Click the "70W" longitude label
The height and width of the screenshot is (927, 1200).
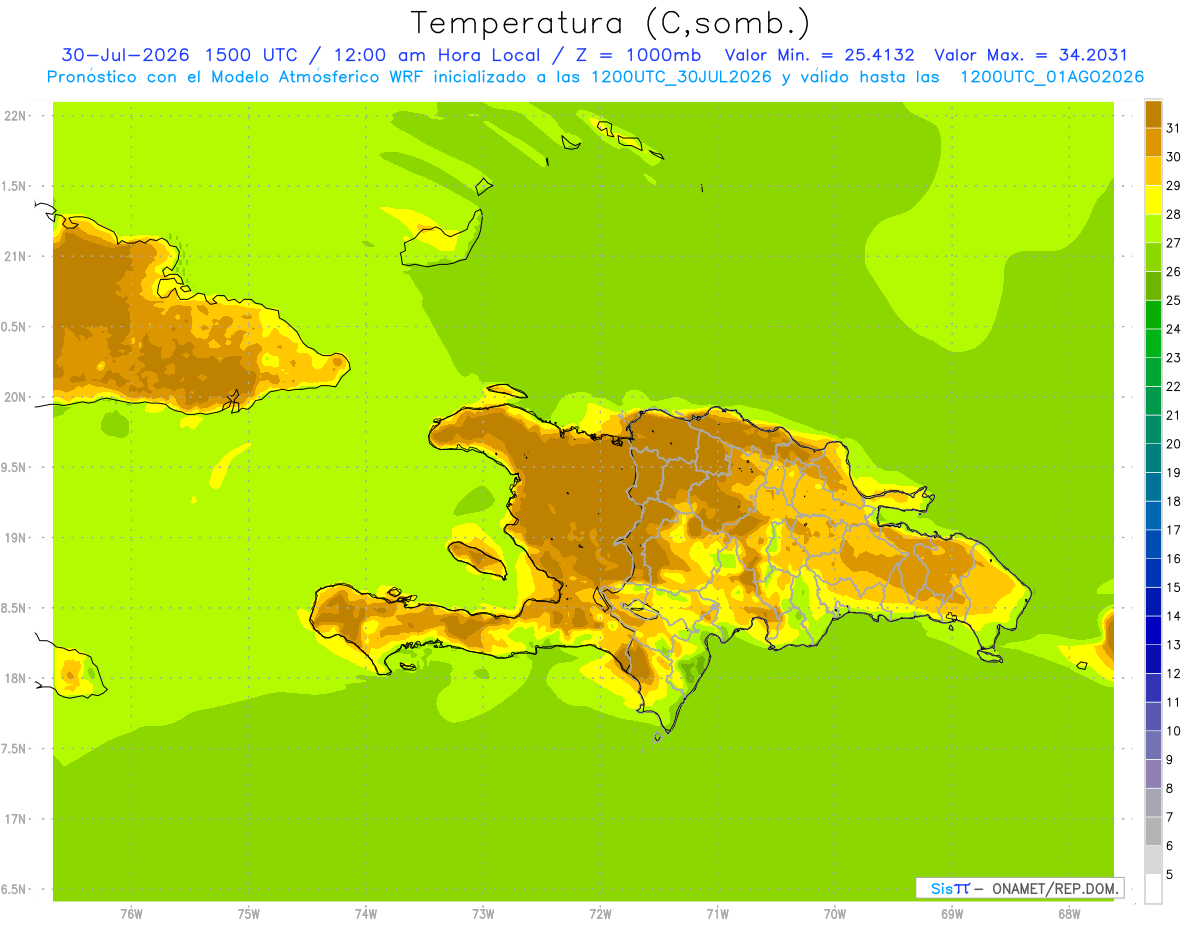click(x=835, y=913)
